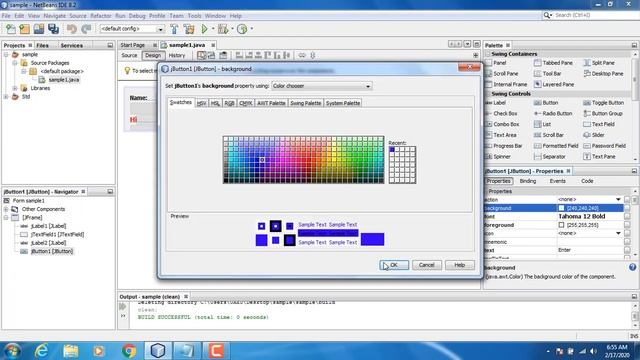640x360 pixels.
Task: Click Connection Mode icon in designer toolbar
Action: tap(211, 55)
